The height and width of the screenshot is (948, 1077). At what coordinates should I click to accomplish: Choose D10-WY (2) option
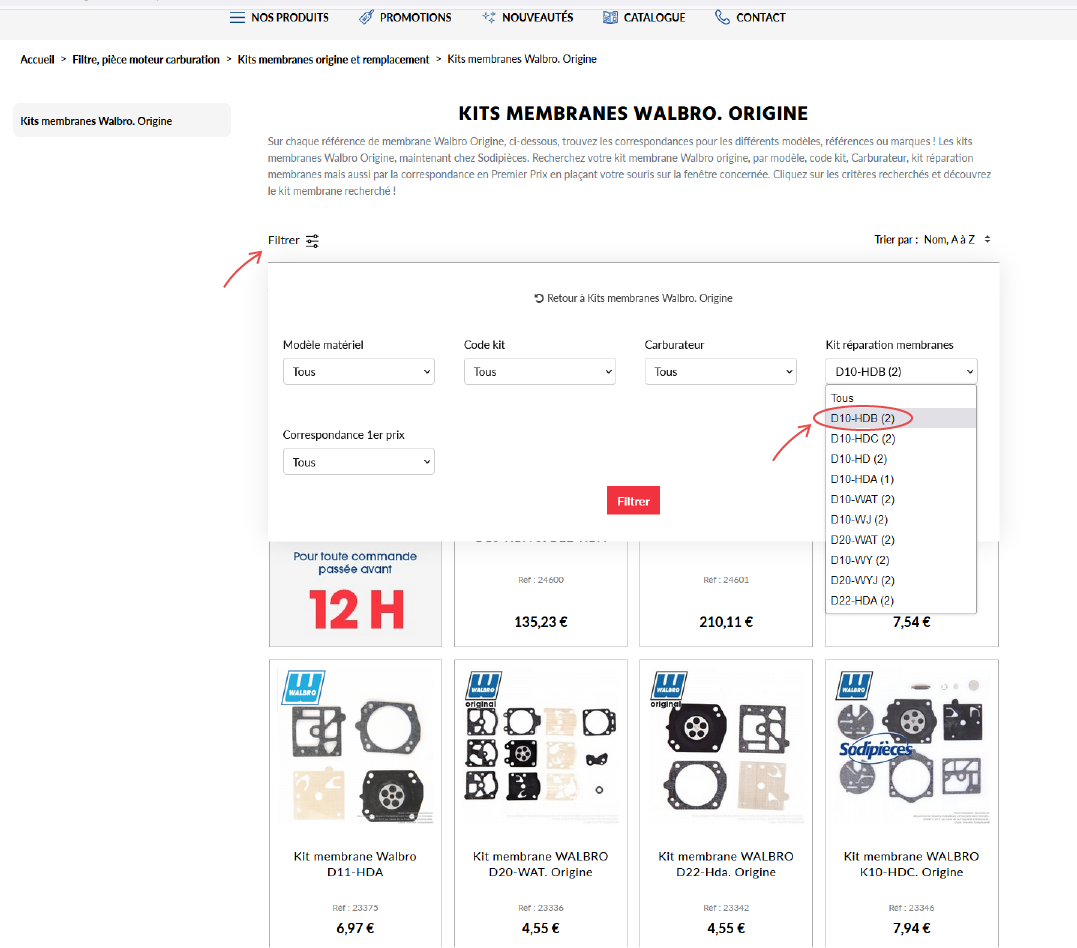tap(900, 560)
